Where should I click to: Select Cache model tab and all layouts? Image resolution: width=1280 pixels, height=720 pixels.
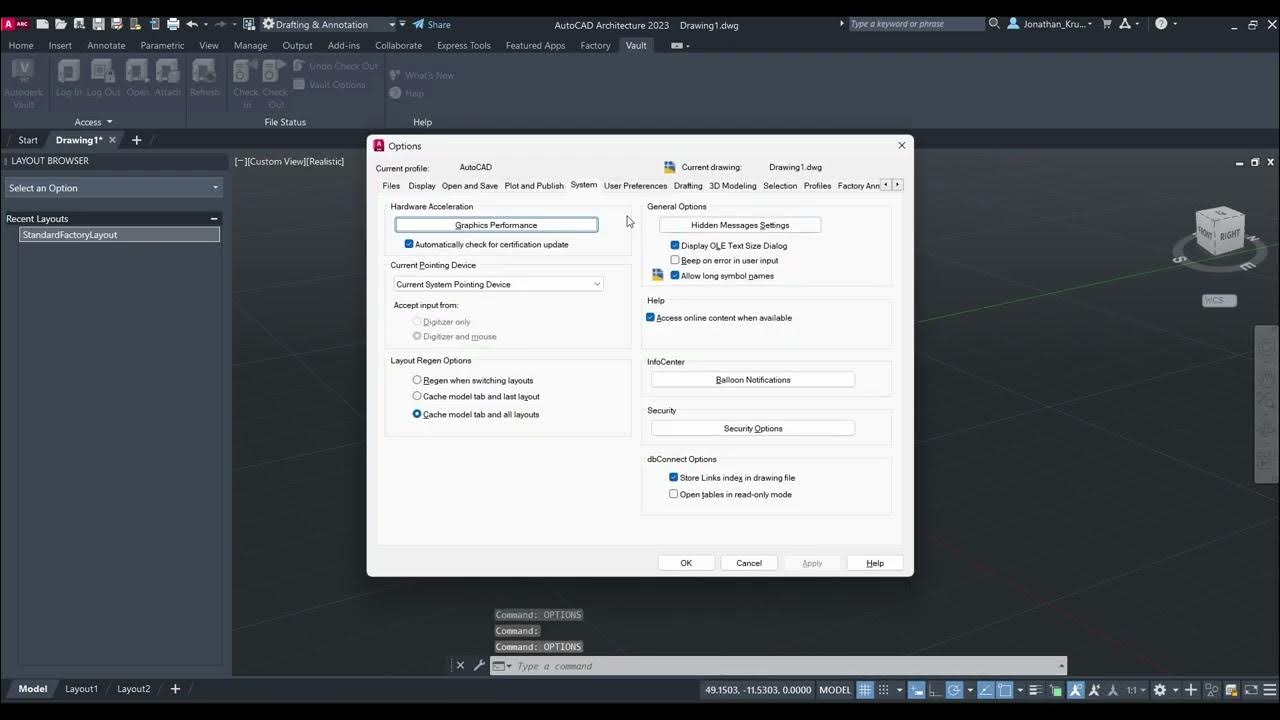417,414
